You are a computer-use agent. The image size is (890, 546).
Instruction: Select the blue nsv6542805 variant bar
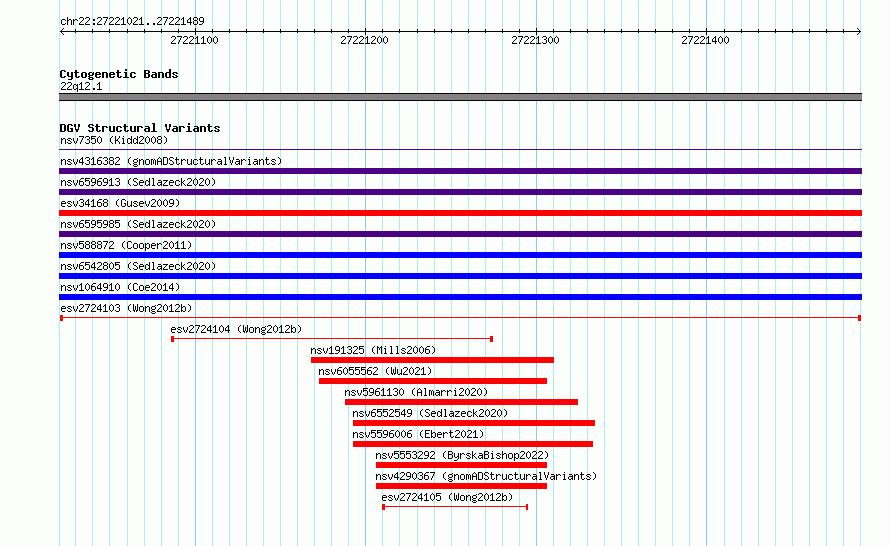coord(460,276)
